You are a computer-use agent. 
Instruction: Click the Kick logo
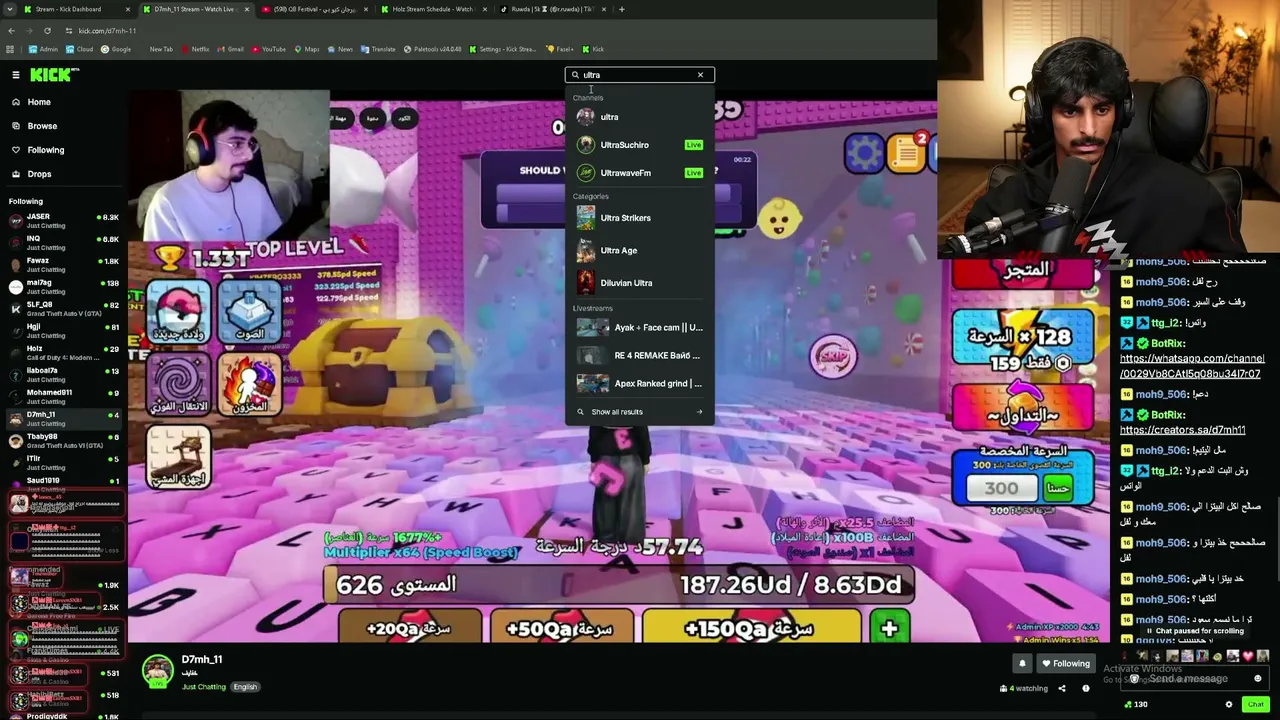coord(54,75)
